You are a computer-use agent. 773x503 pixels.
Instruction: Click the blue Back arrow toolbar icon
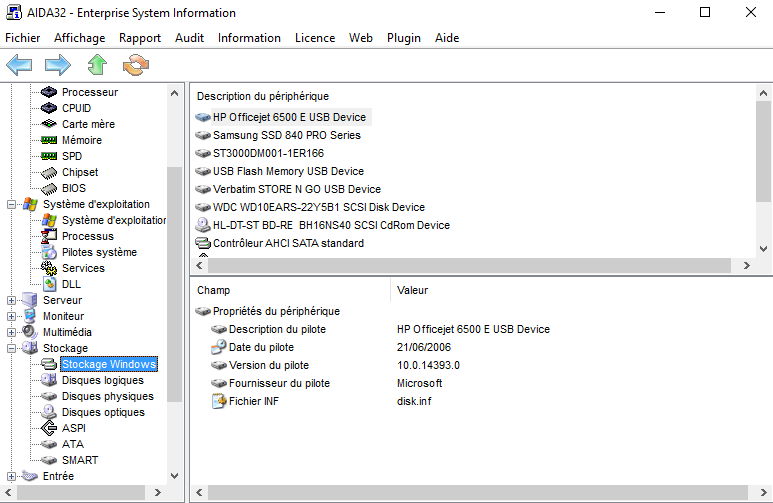click(x=19, y=66)
